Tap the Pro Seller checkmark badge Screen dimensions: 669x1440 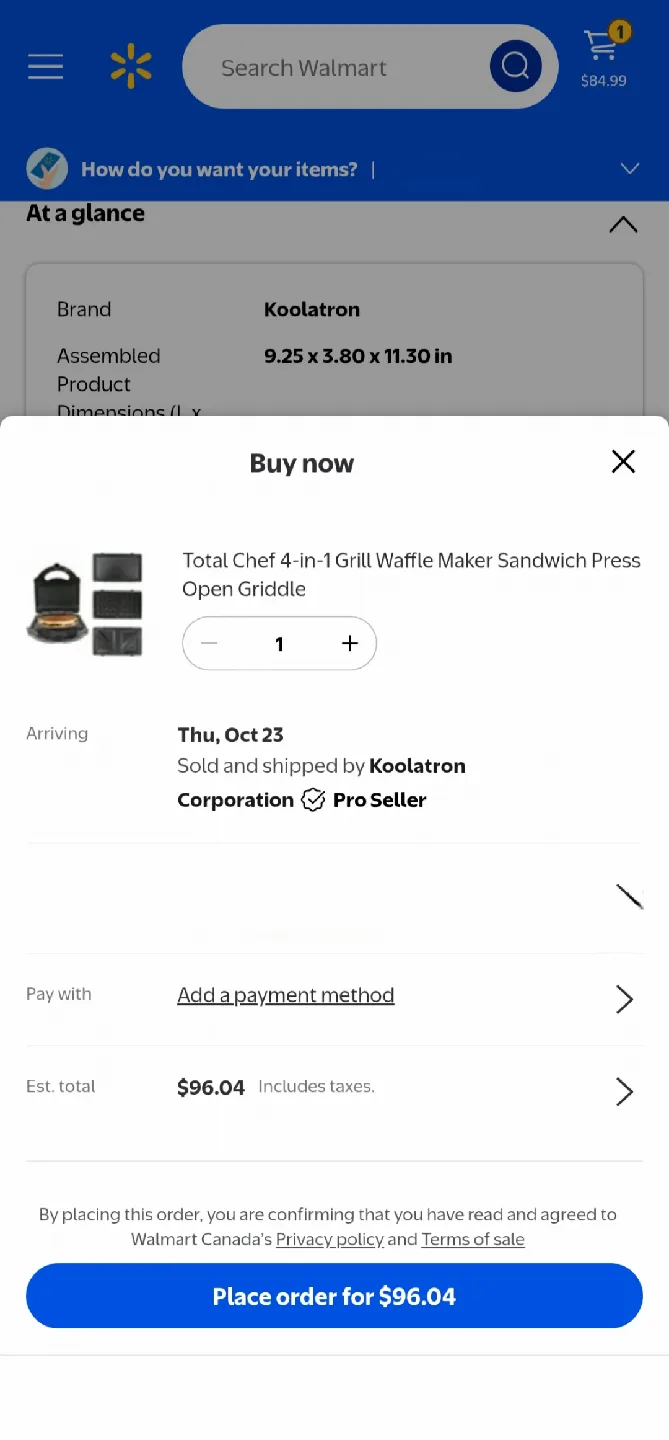[x=313, y=799]
